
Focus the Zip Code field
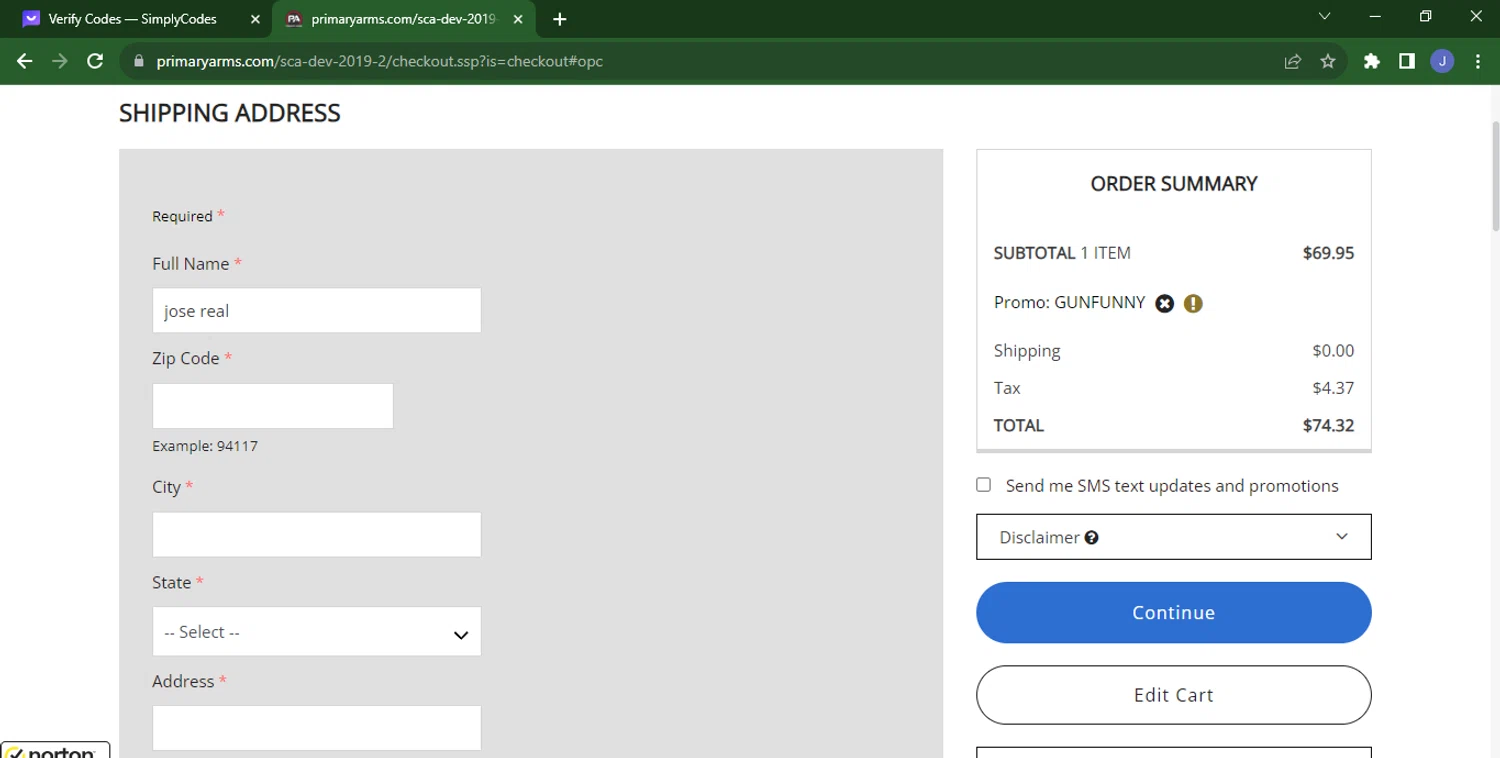point(273,406)
